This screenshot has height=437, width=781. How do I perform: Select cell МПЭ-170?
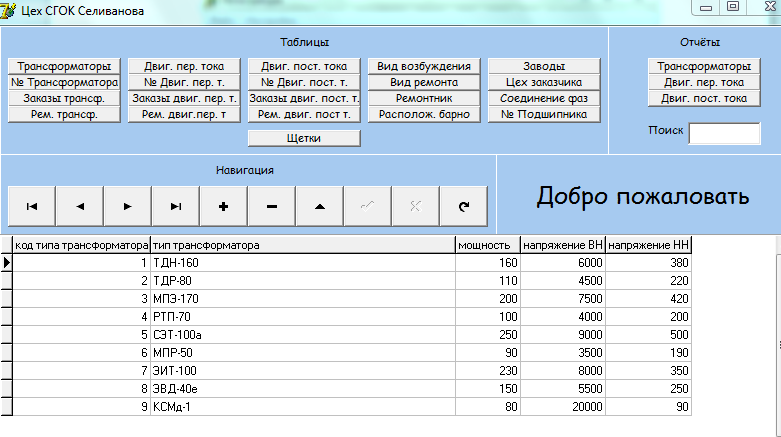303,298
